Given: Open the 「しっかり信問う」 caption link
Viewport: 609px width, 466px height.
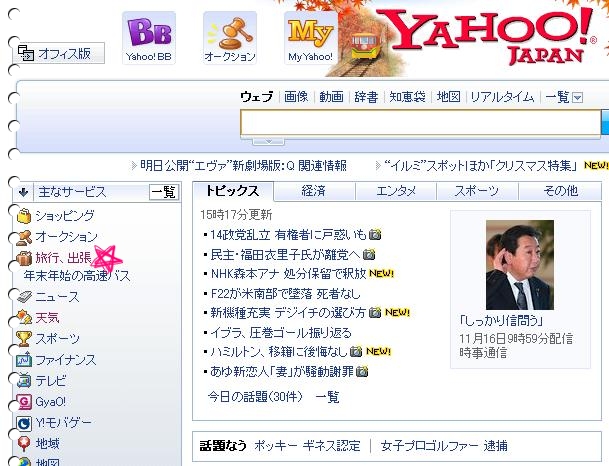Looking at the screenshot, I should tap(501, 321).
